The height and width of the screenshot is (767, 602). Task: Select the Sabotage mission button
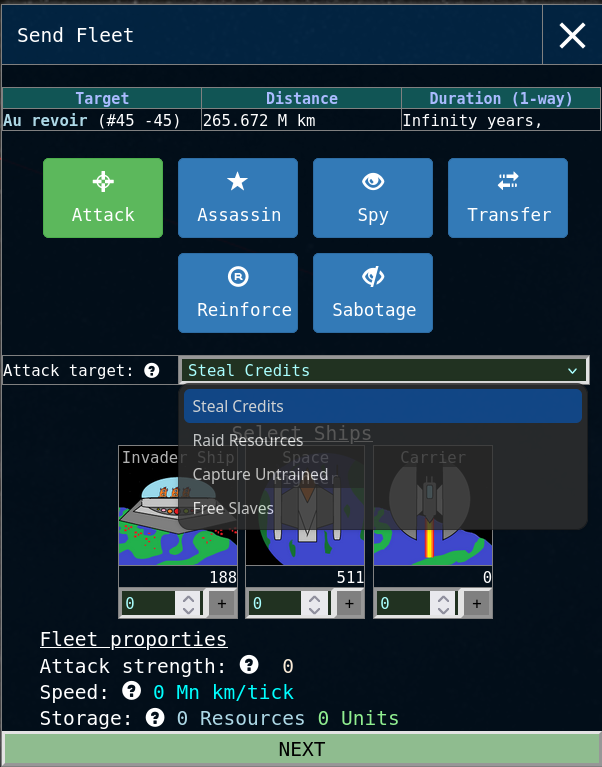pos(373,293)
